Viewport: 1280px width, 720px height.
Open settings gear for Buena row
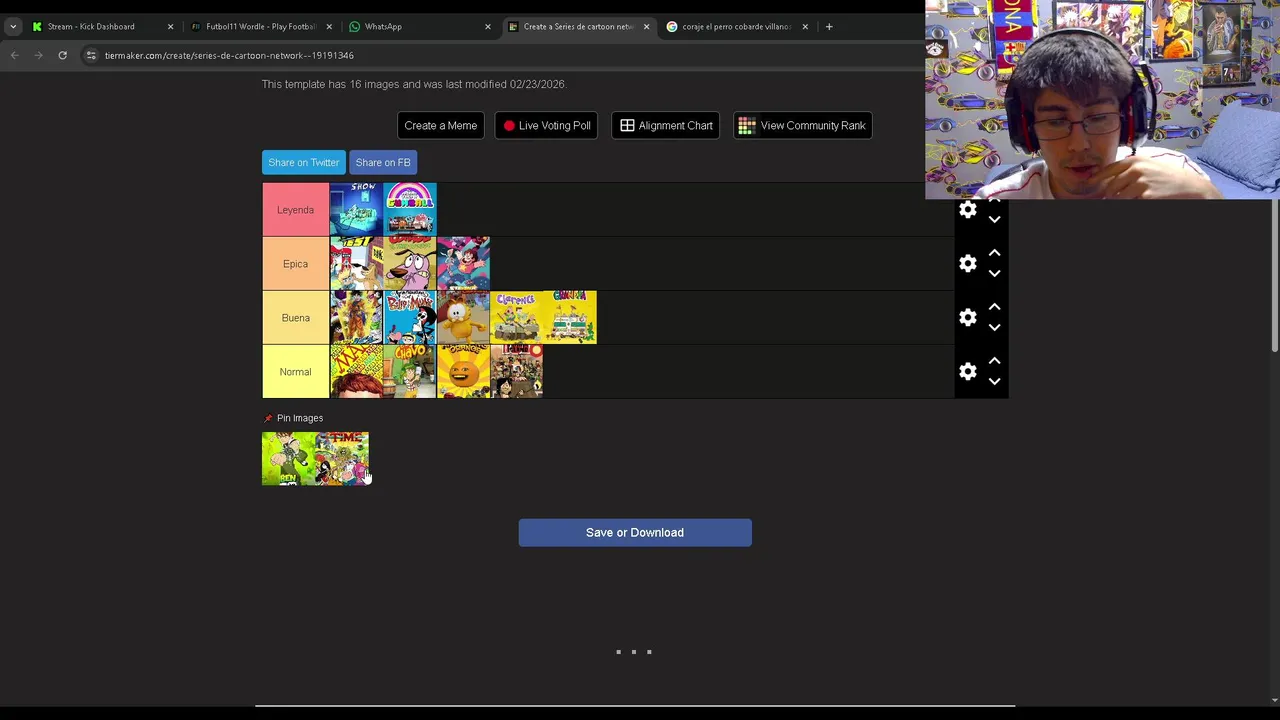coord(967,318)
